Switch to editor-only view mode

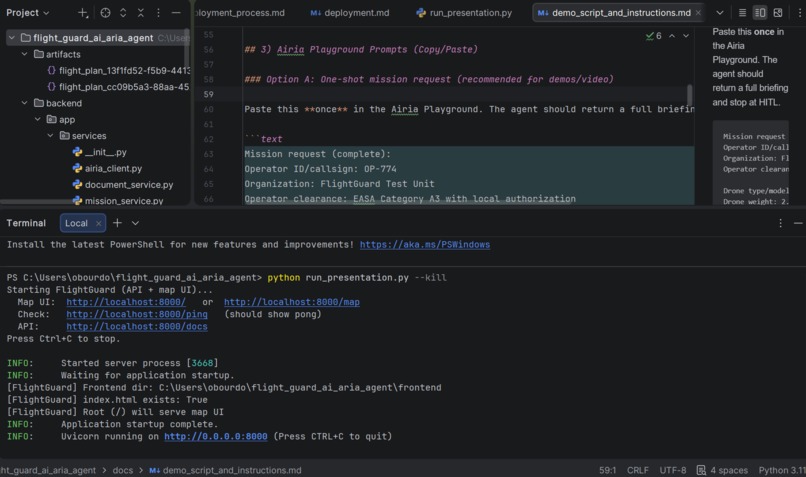[742, 13]
